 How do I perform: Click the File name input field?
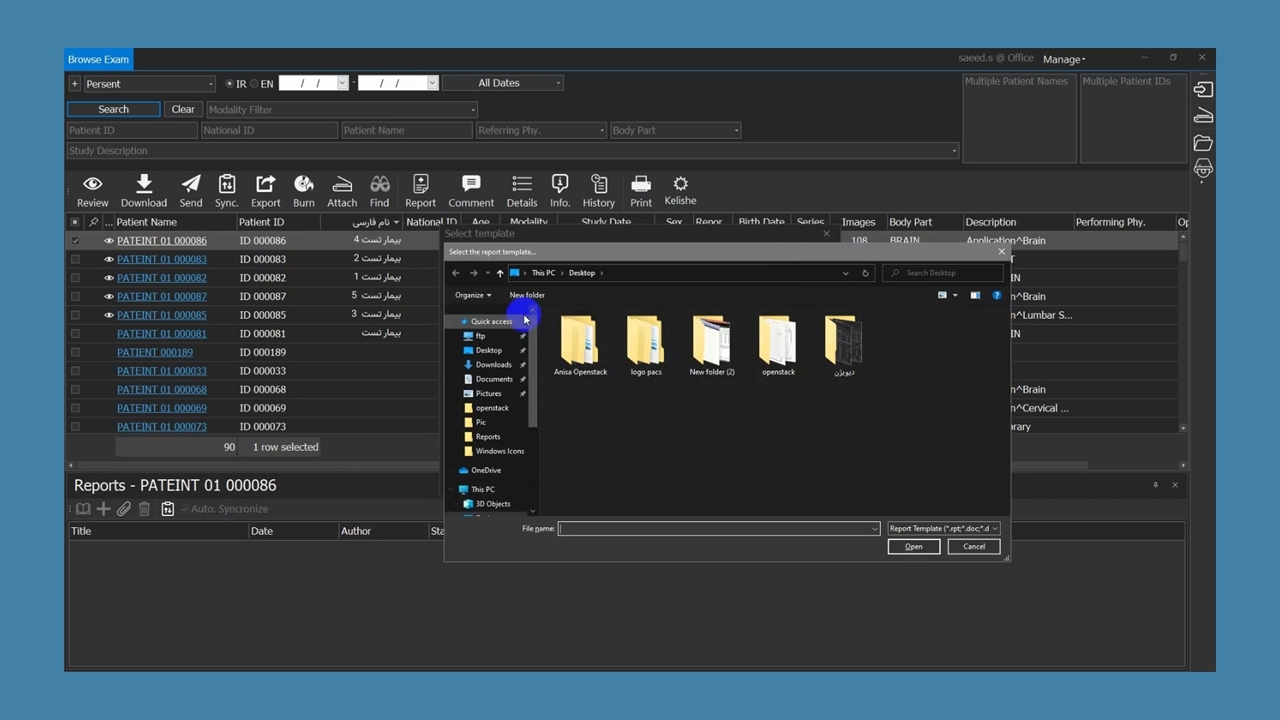715,528
